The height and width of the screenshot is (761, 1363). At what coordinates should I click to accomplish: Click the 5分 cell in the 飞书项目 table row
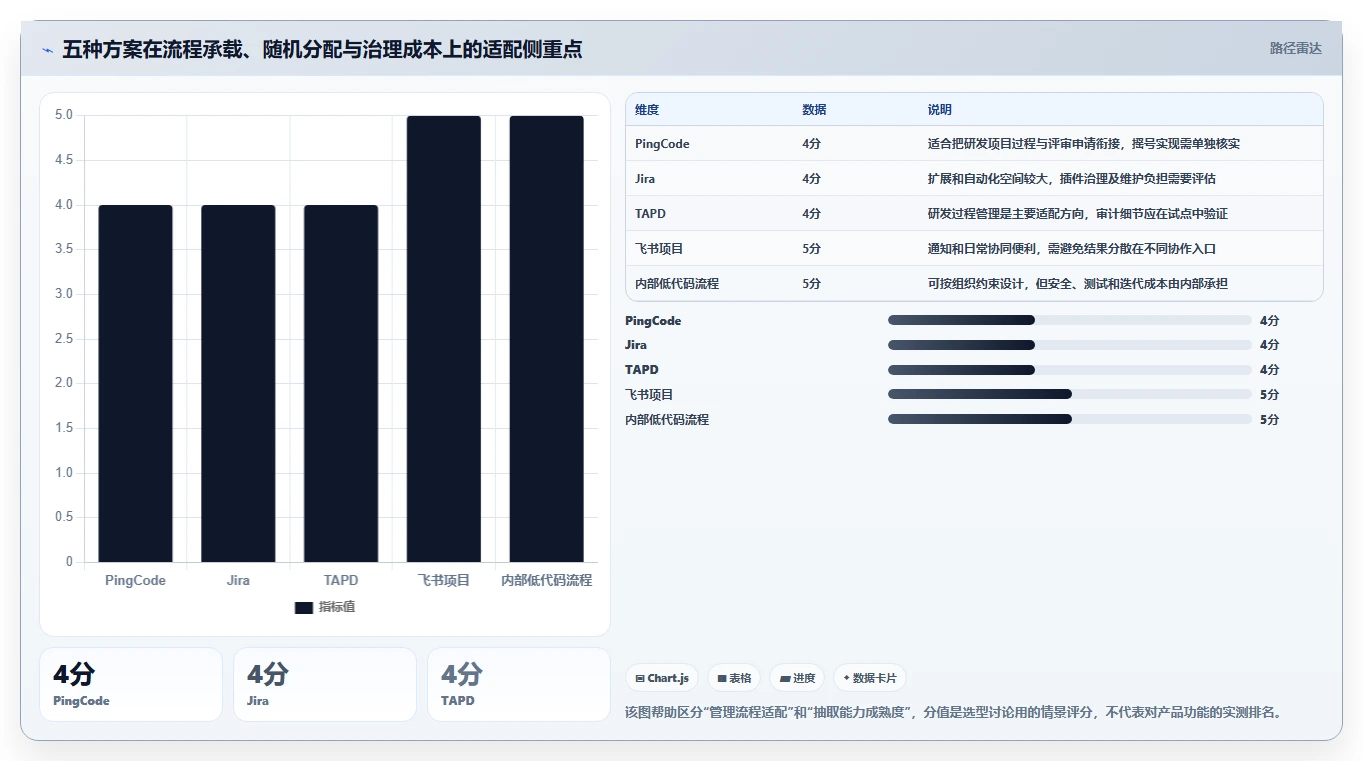coord(811,249)
